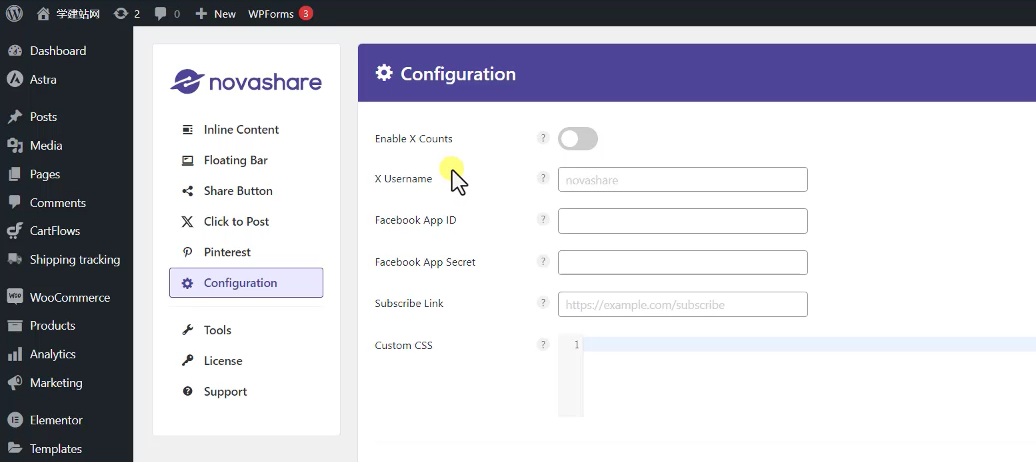This screenshot has width=1036, height=462.
Task: Click the help icon beside Subscribe Link
Action: pyautogui.click(x=543, y=303)
